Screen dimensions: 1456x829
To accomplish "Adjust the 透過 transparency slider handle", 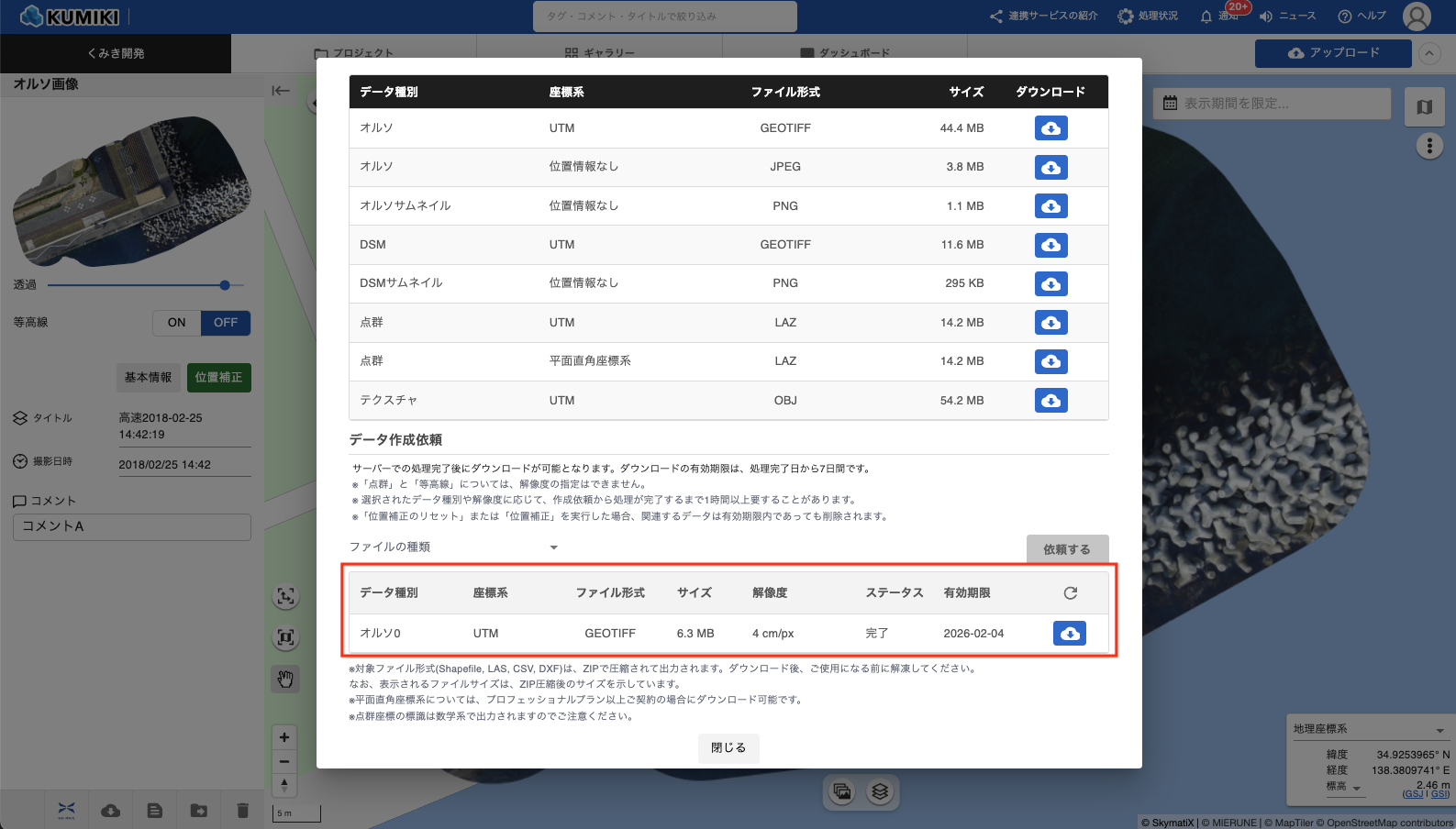I will [225, 285].
